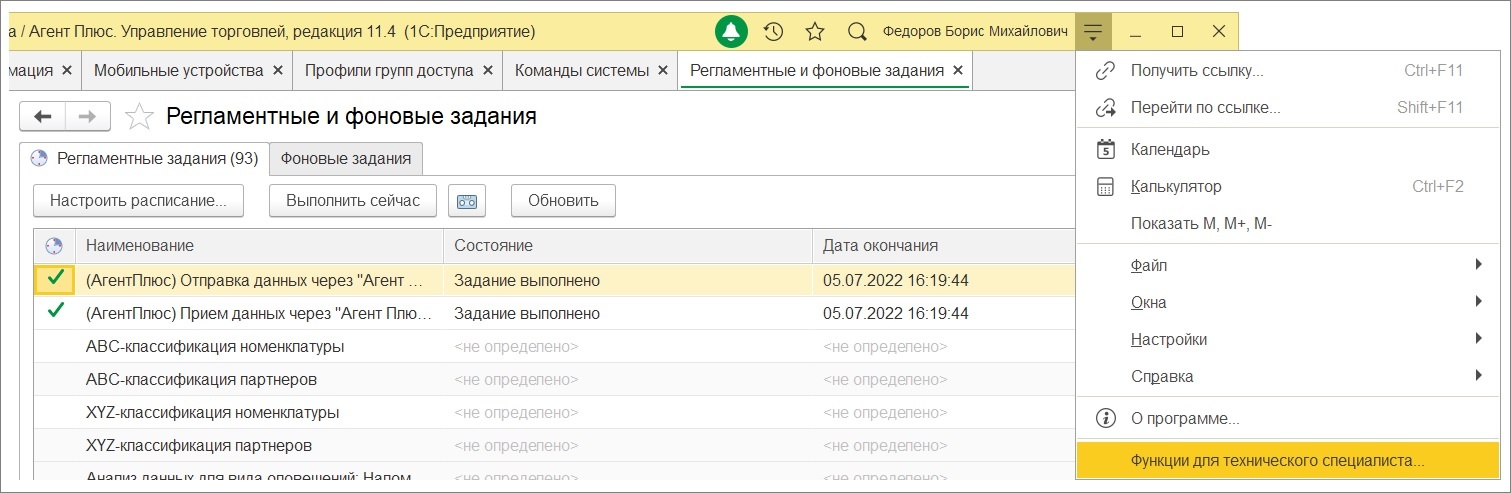Select XYZ-классификация номенклатуры row

[555, 412]
